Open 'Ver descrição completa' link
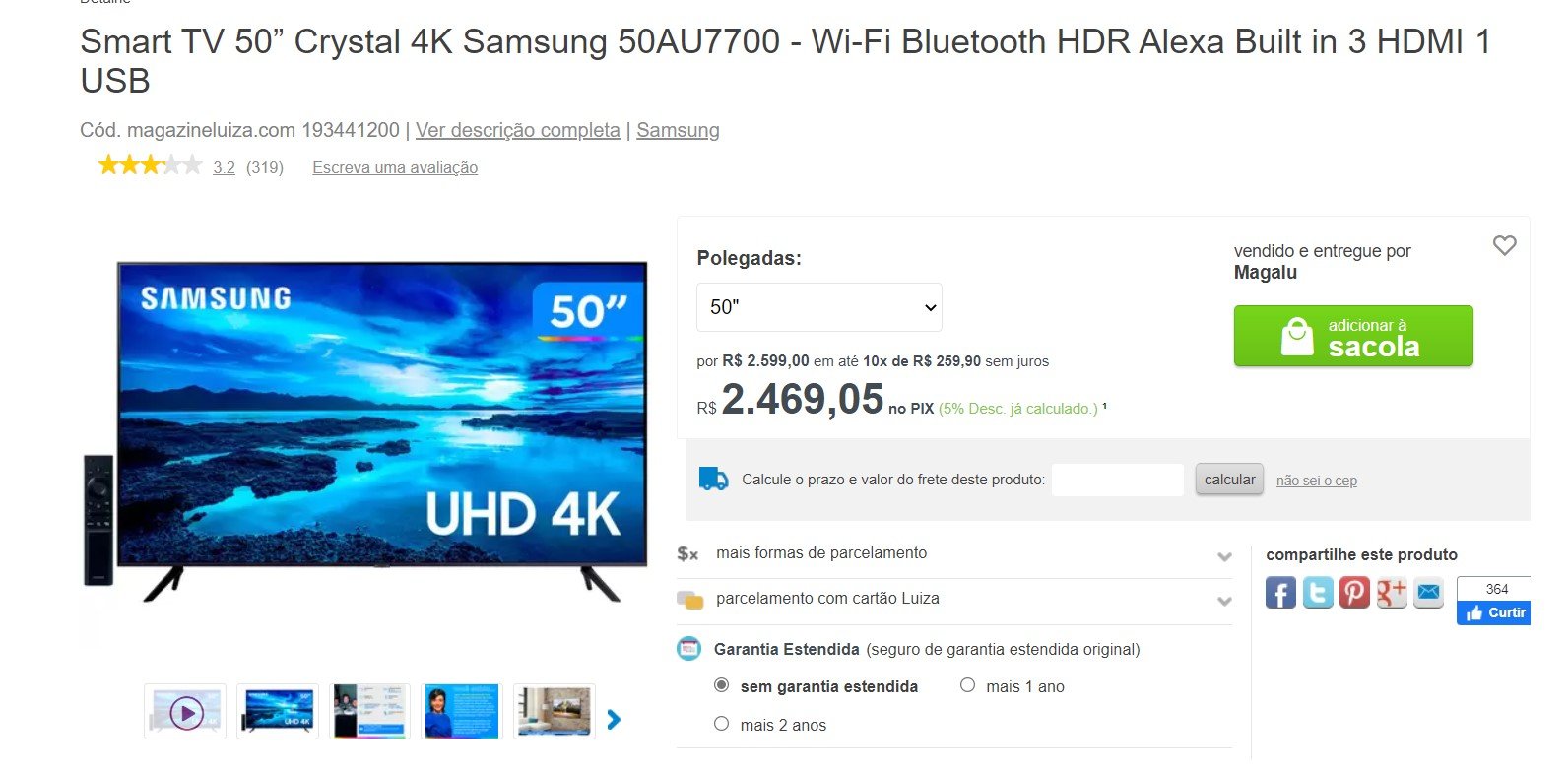This screenshot has width=1568, height=771. [x=518, y=130]
